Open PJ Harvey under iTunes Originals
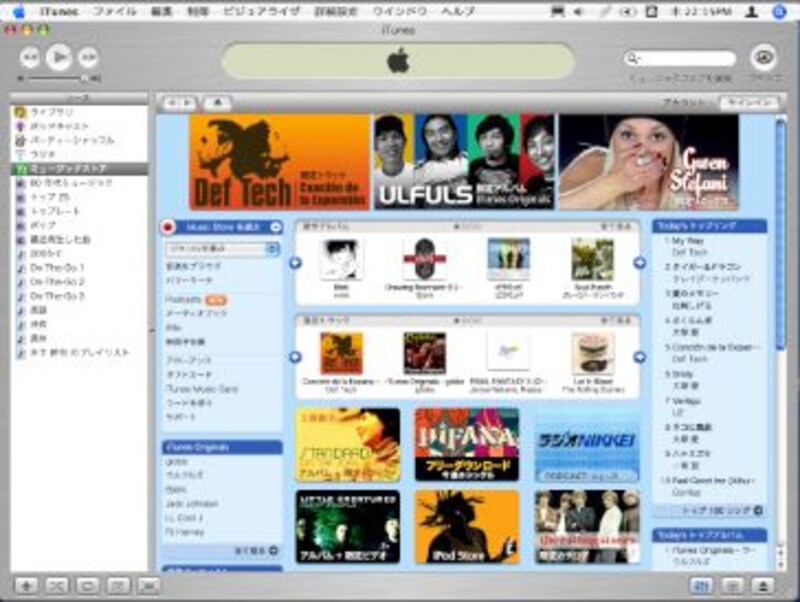This screenshot has width=800, height=602. [x=184, y=532]
